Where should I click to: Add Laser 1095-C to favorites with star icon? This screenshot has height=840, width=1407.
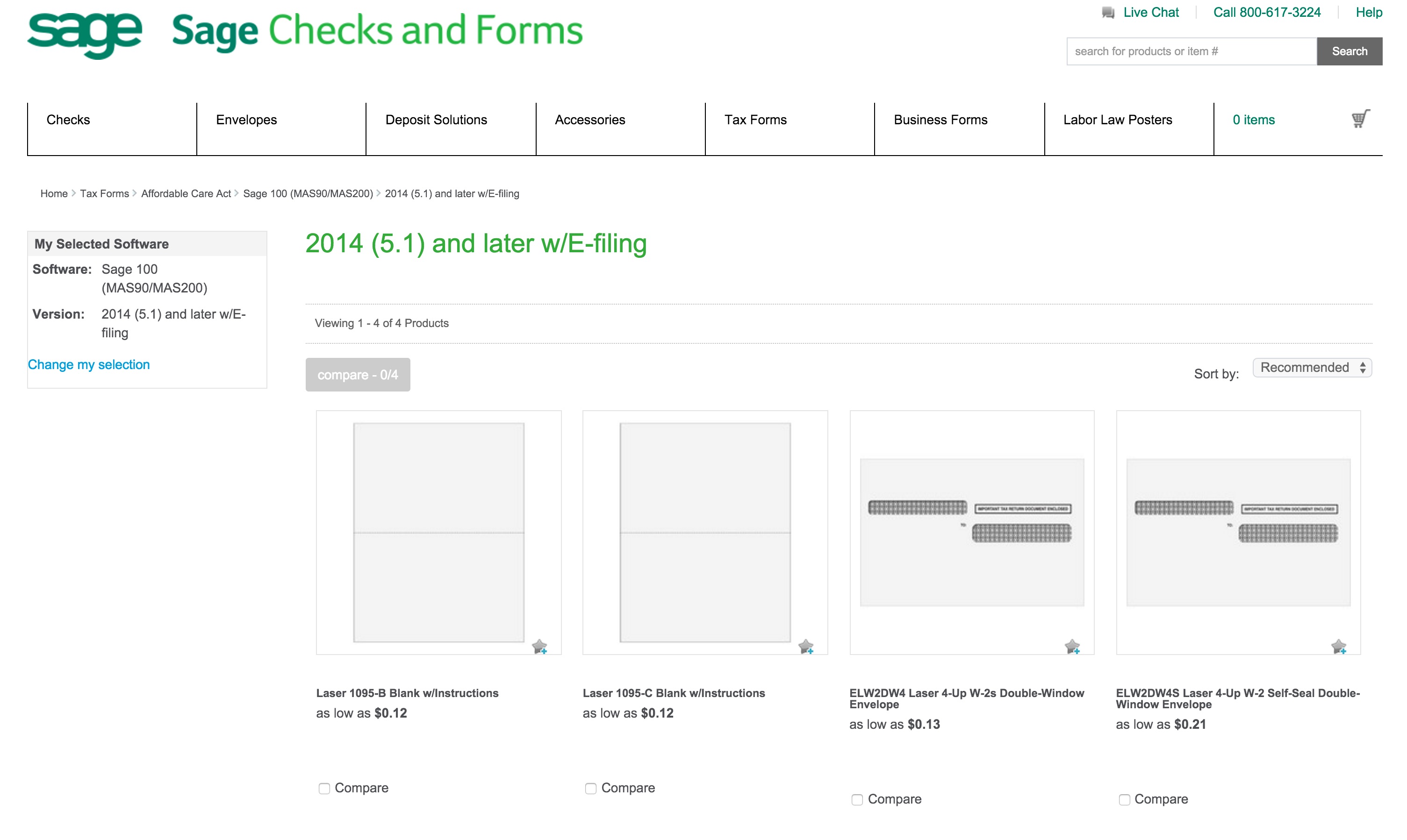[806, 647]
